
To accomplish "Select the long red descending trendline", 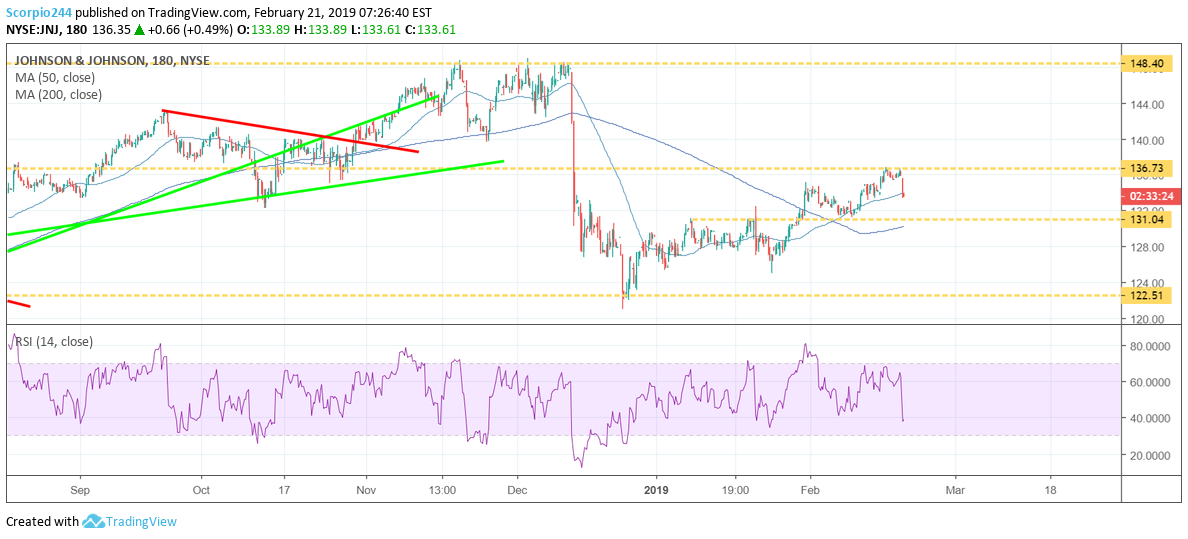I will click(290, 131).
